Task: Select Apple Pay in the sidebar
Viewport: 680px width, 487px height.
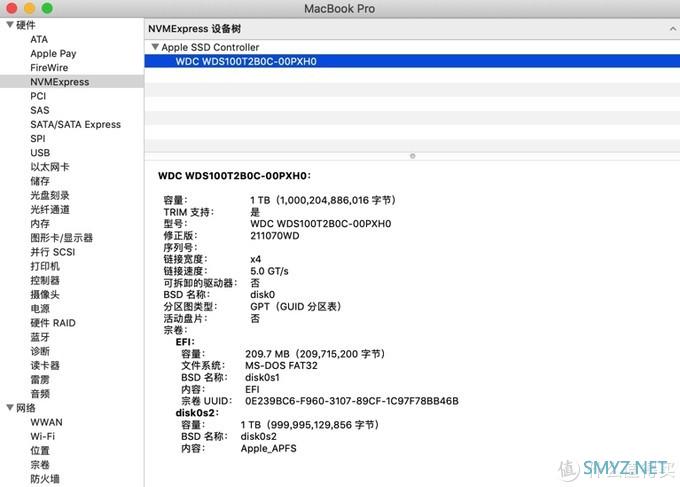Action: click(53, 54)
